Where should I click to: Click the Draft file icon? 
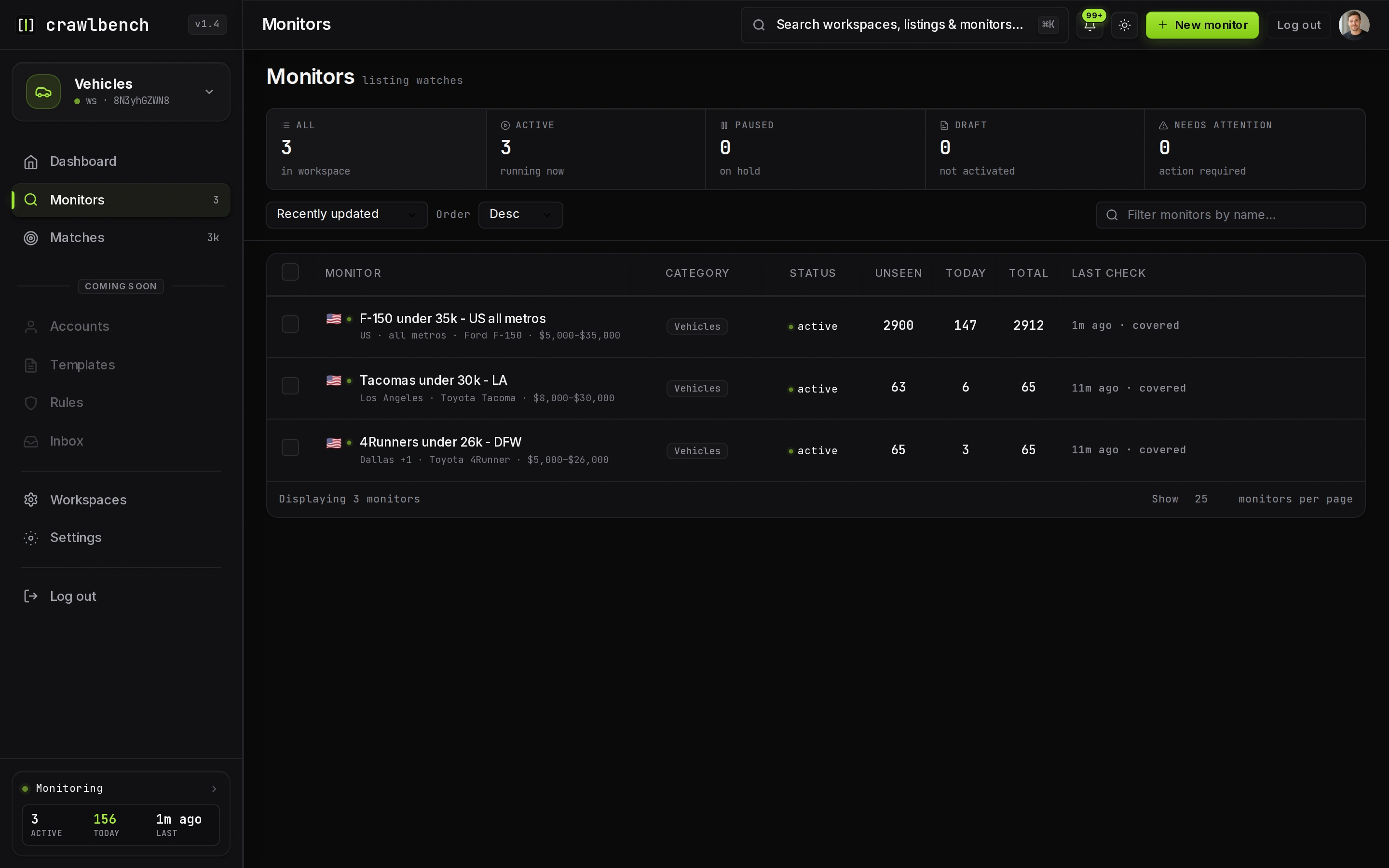pos(944,125)
